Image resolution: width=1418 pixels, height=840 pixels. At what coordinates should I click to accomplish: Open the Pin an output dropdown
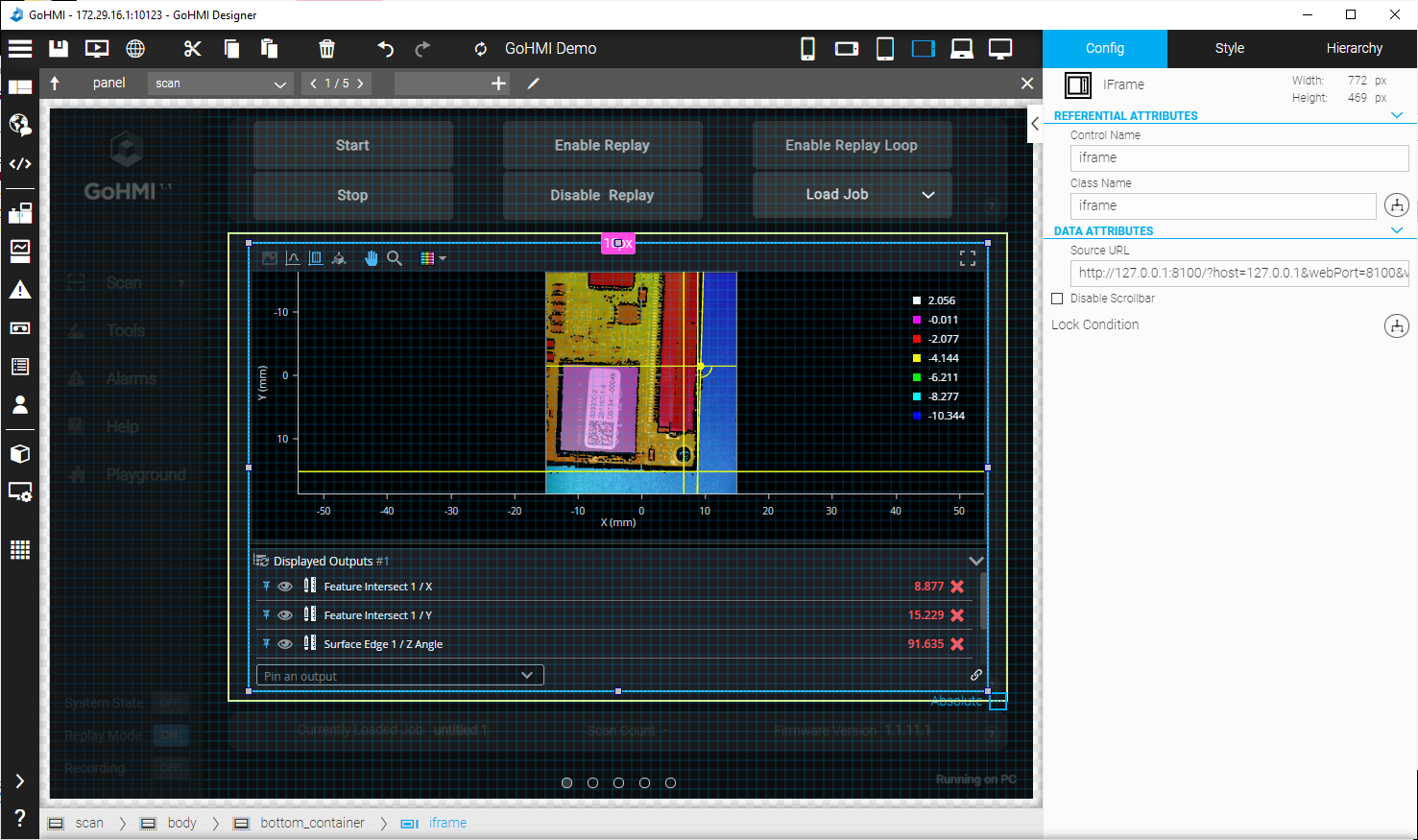399,676
